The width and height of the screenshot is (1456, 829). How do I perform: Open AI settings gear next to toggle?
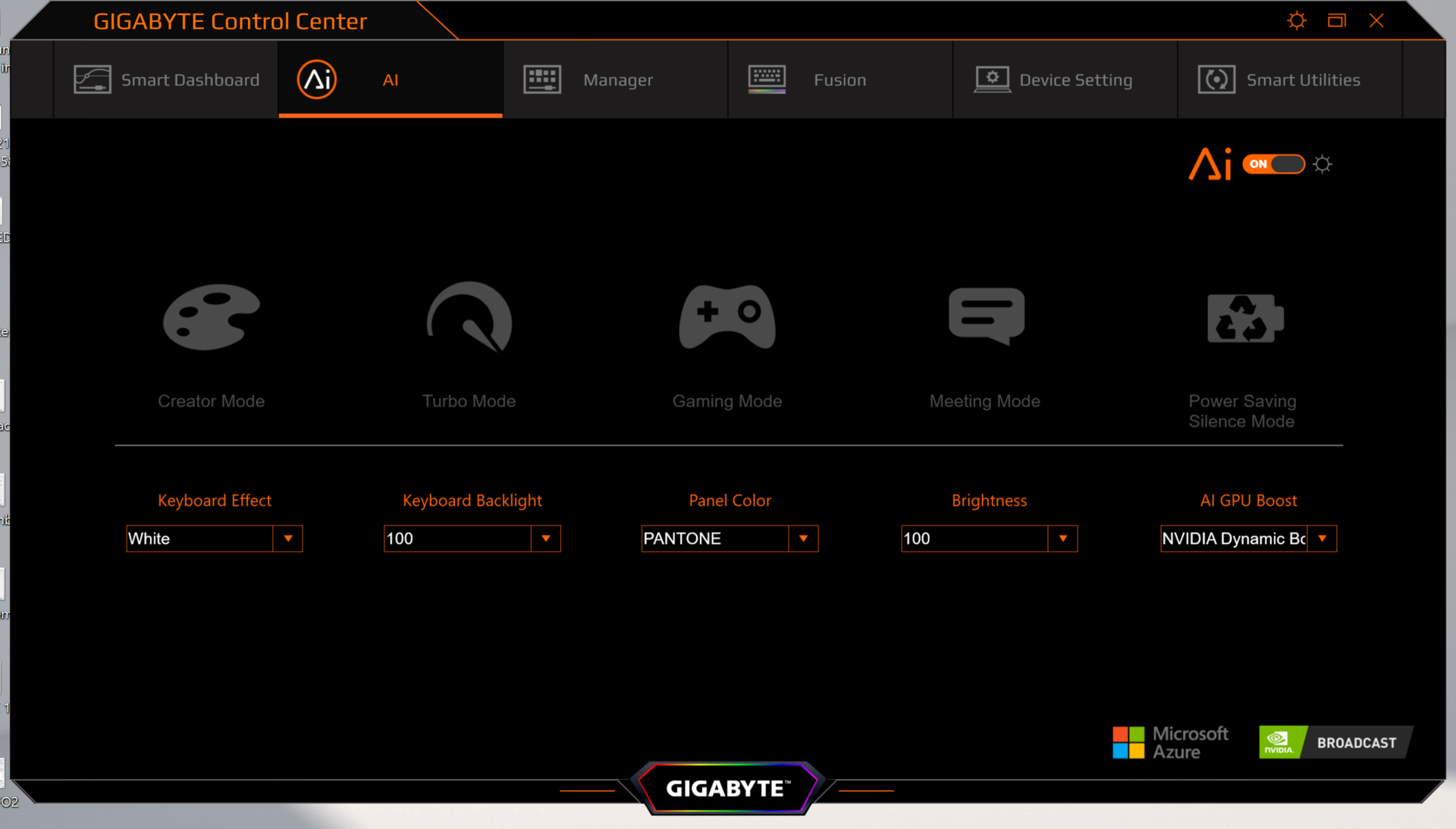tap(1323, 165)
